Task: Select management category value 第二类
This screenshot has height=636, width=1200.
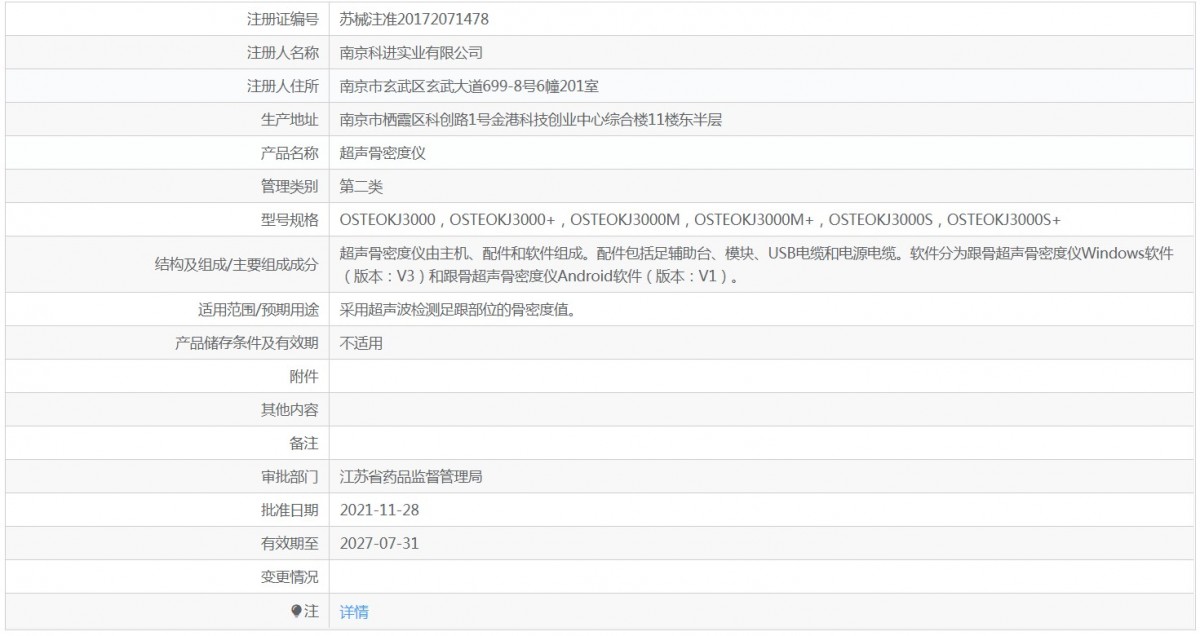Action: point(361,186)
